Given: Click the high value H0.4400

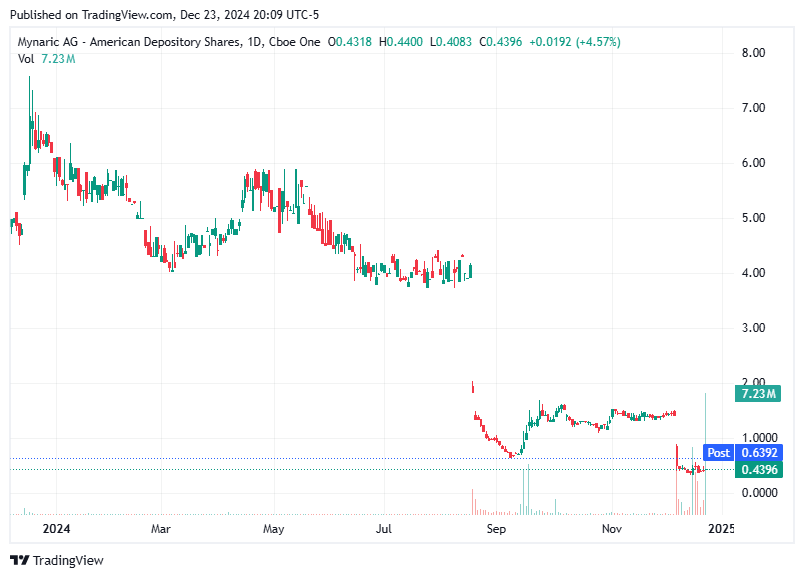Looking at the screenshot, I should click(401, 42).
